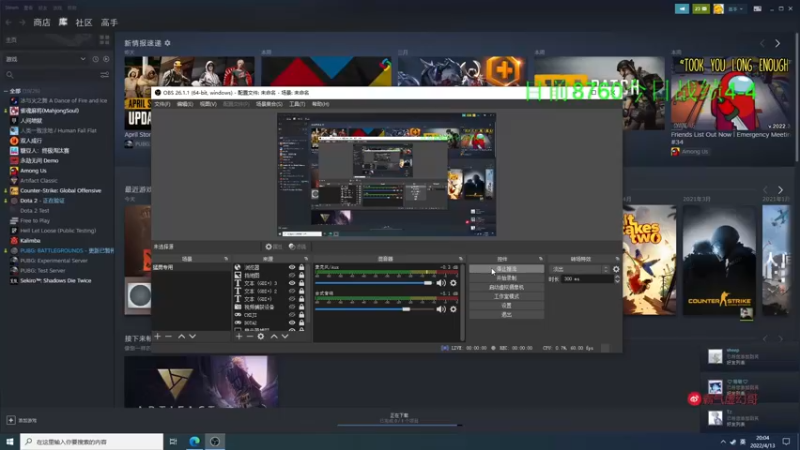Switch Steam library to grid view

[x=105, y=40]
